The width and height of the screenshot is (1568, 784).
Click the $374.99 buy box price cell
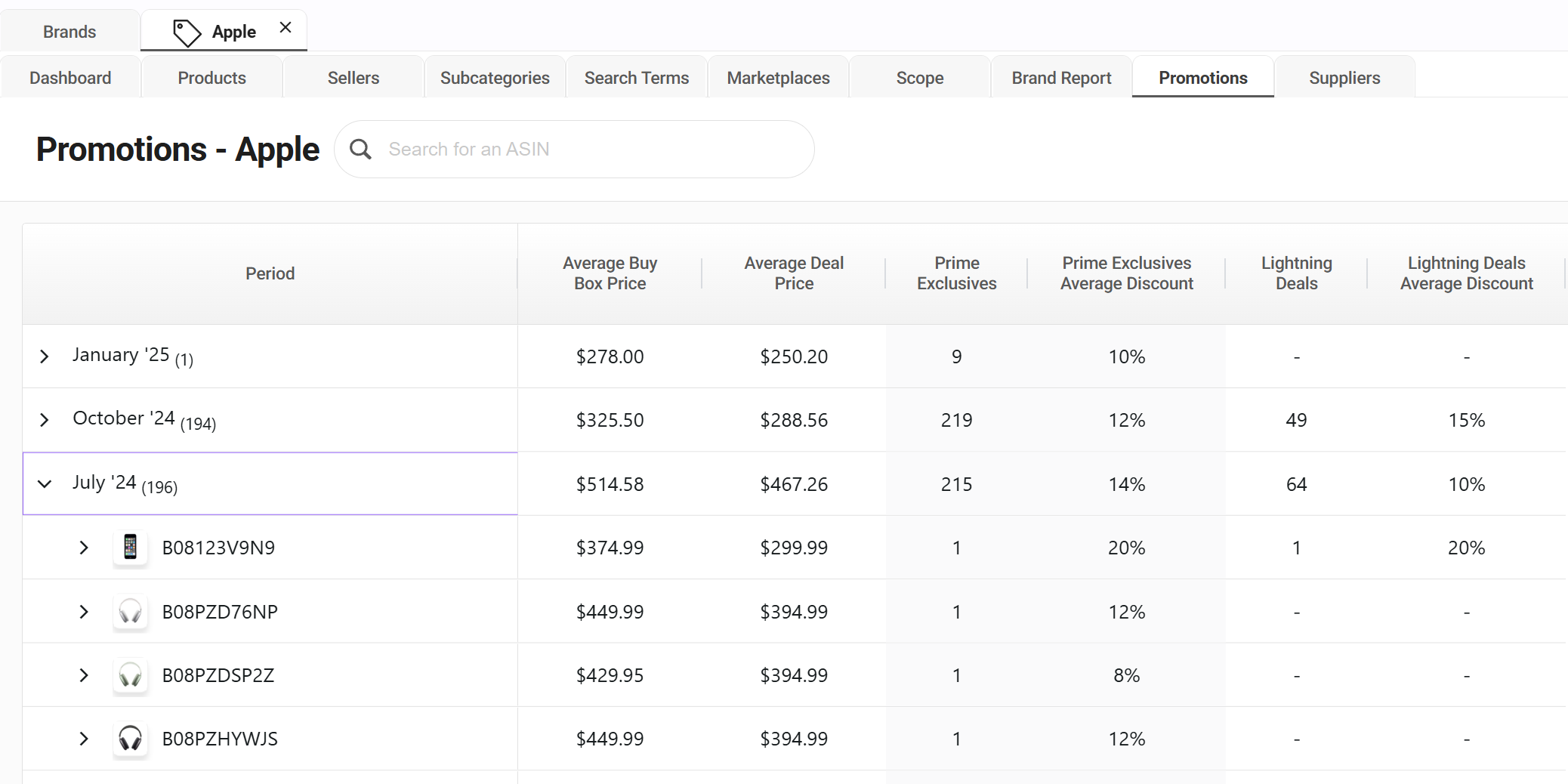tap(610, 548)
